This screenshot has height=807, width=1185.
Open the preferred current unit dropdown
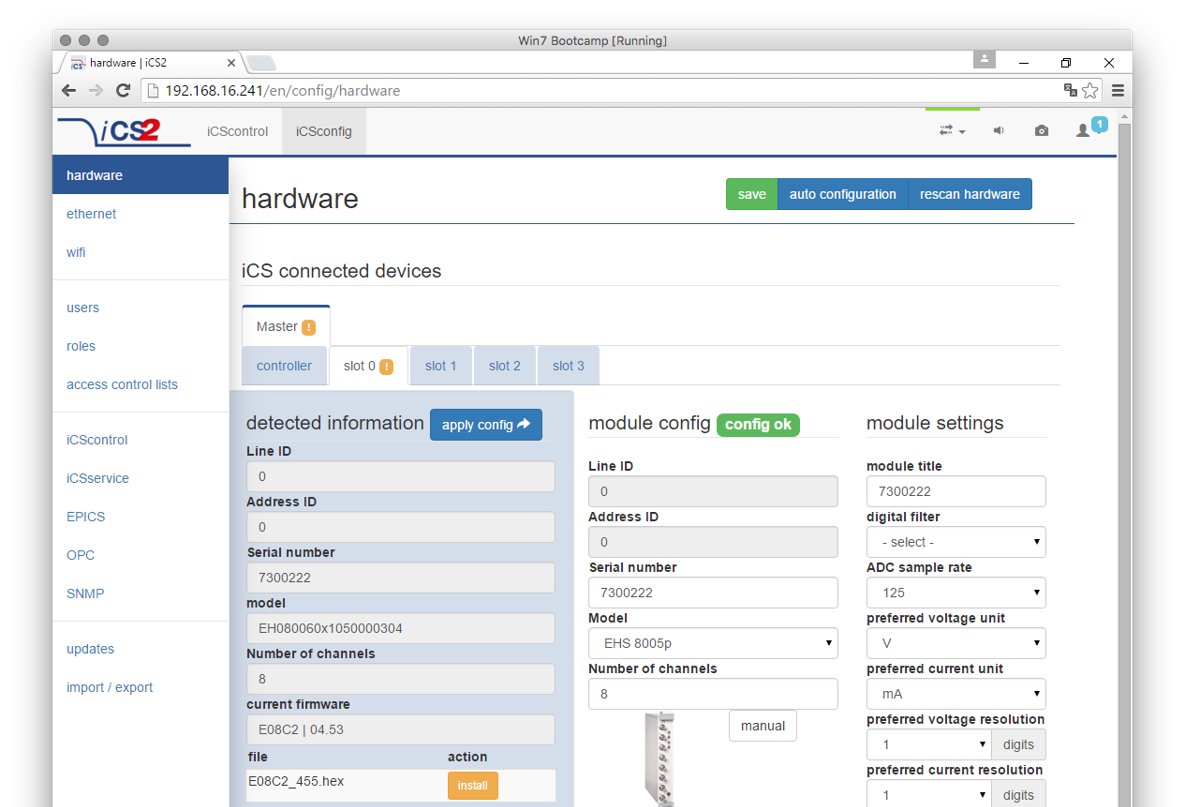click(x=955, y=694)
